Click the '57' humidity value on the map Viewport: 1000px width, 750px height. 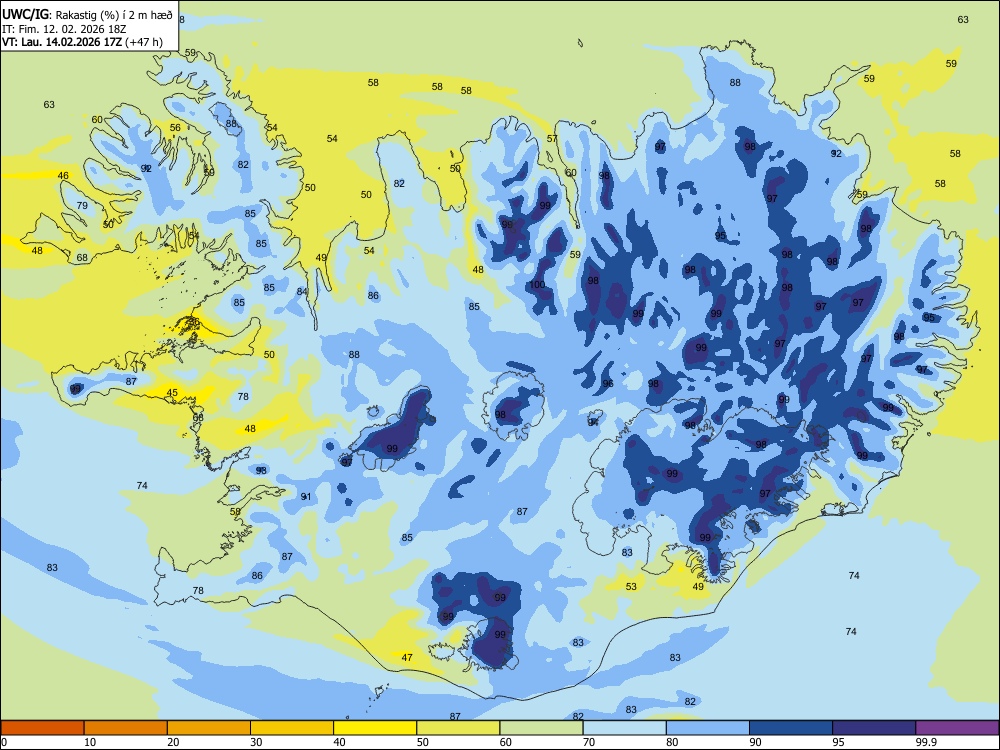click(552, 139)
